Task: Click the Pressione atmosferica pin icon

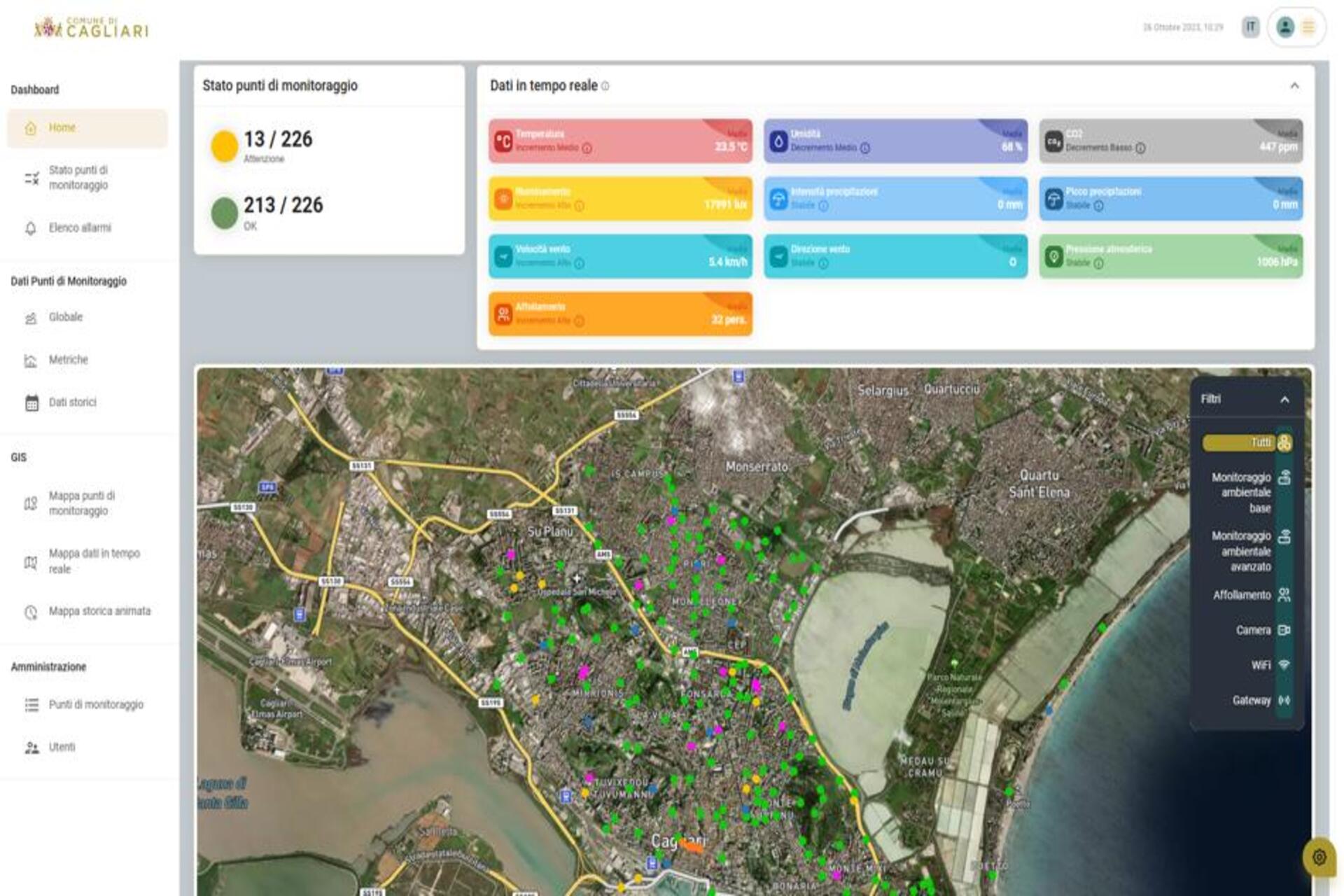Action: click(x=1053, y=256)
